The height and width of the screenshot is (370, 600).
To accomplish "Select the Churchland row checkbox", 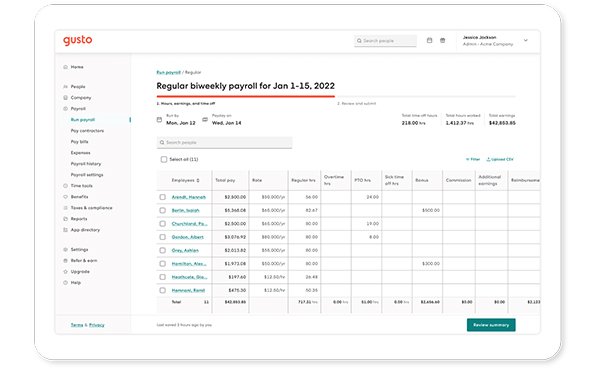I will click(x=163, y=223).
